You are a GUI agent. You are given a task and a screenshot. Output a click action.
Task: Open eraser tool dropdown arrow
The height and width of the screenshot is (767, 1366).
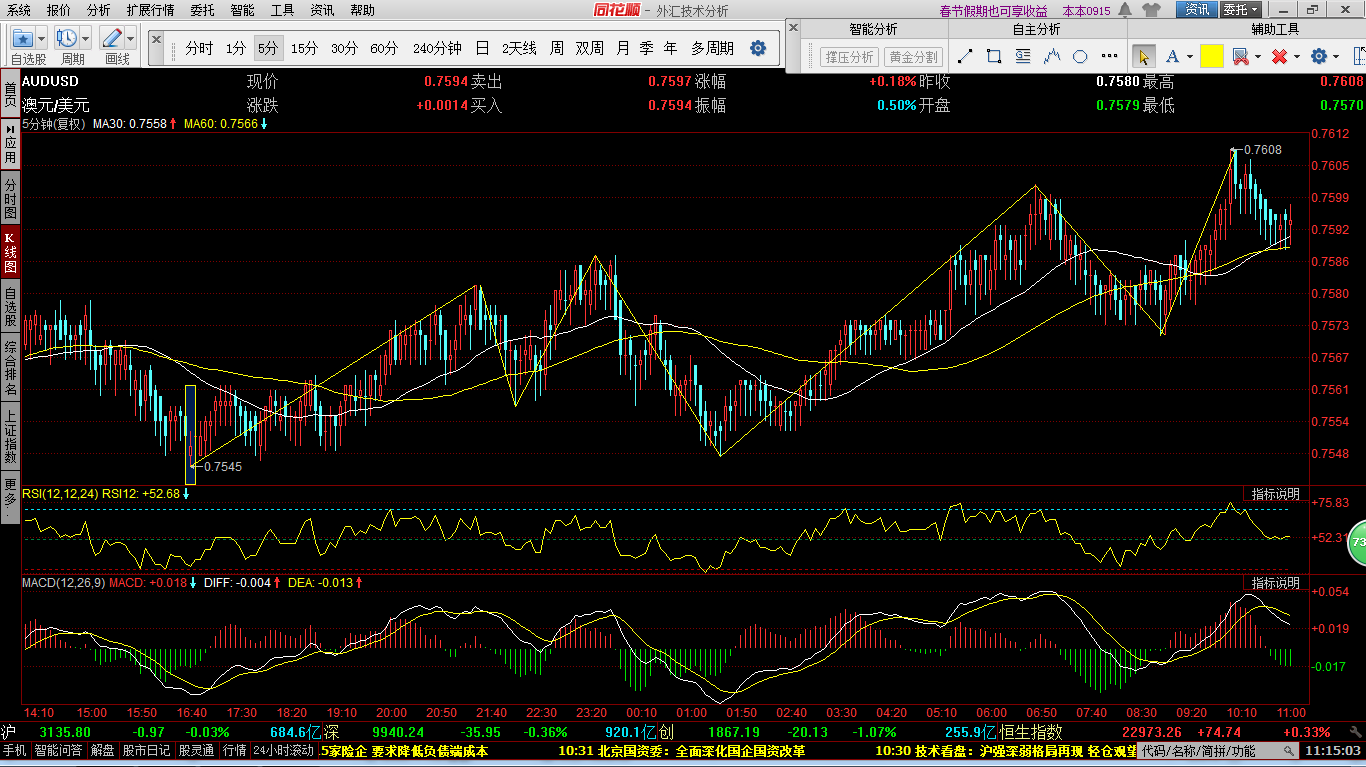tap(1257, 57)
